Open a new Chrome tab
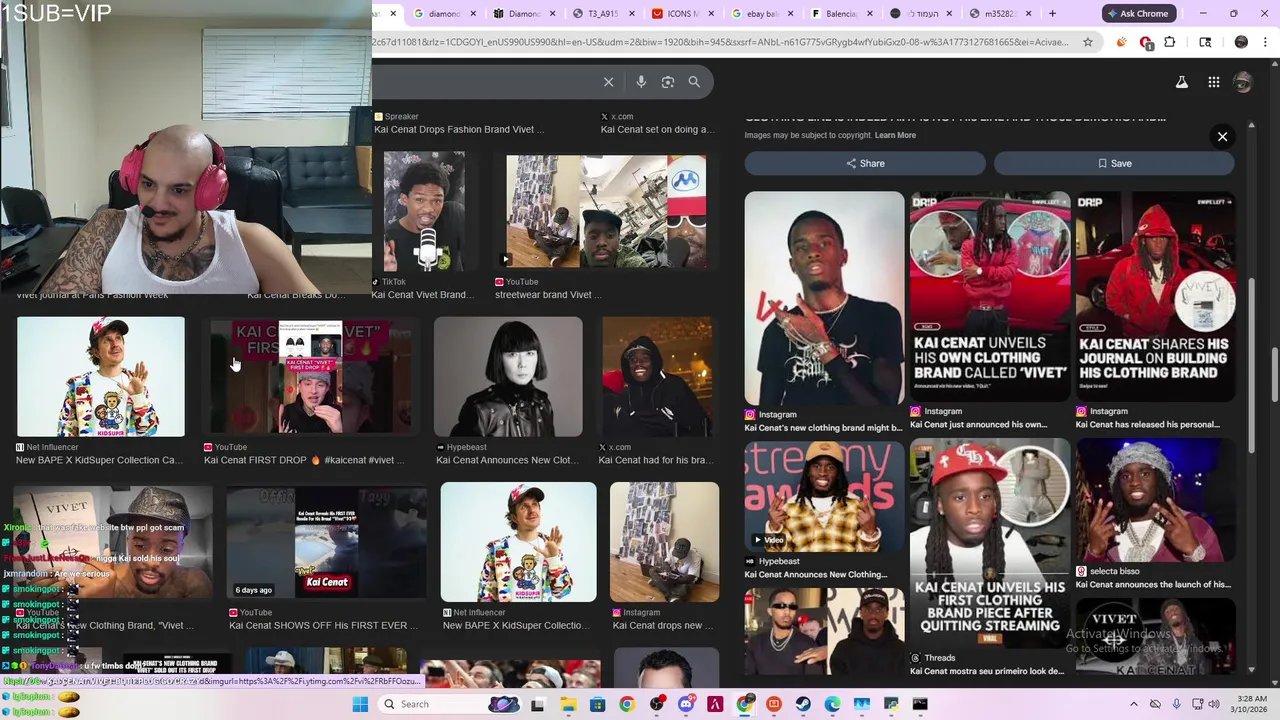The image size is (1280, 720). pos(1052,13)
